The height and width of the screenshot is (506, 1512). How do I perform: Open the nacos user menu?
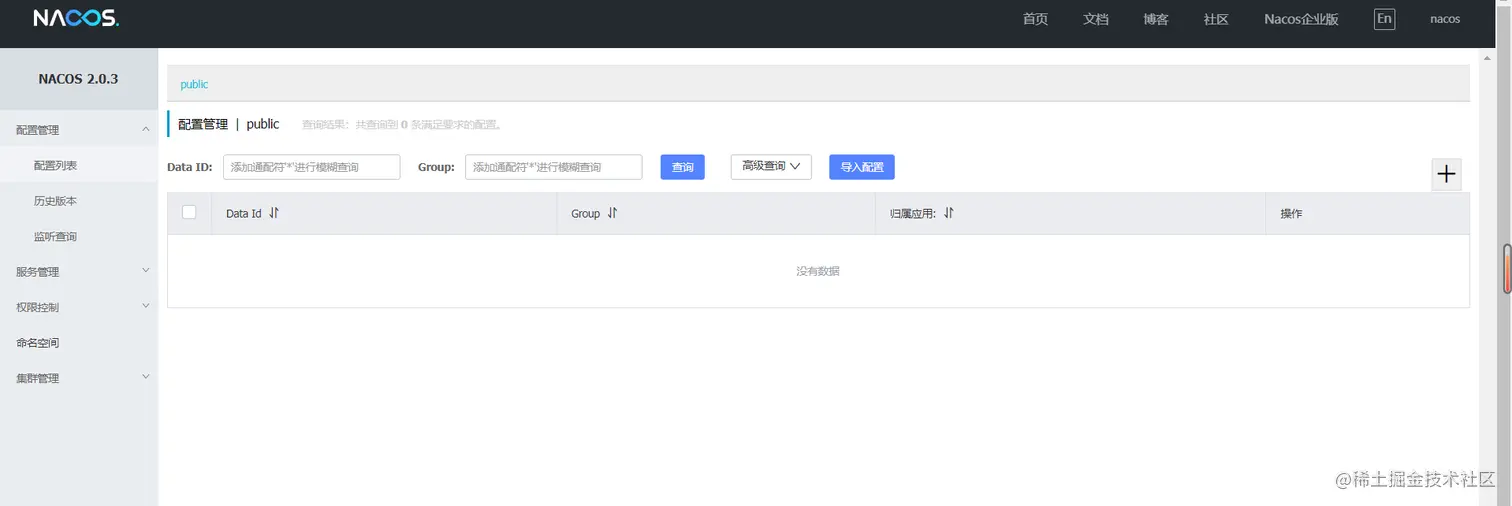1445,19
